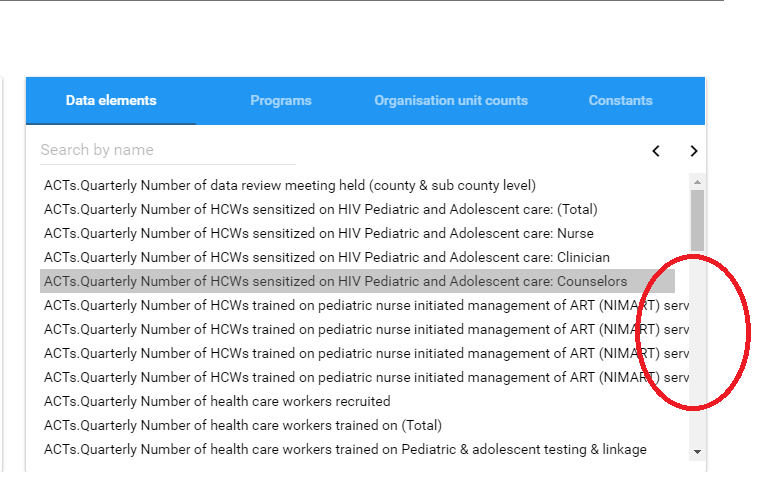759x498 pixels.
Task: Open the Organisation unit counts tab
Action: click(x=451, y=101)
